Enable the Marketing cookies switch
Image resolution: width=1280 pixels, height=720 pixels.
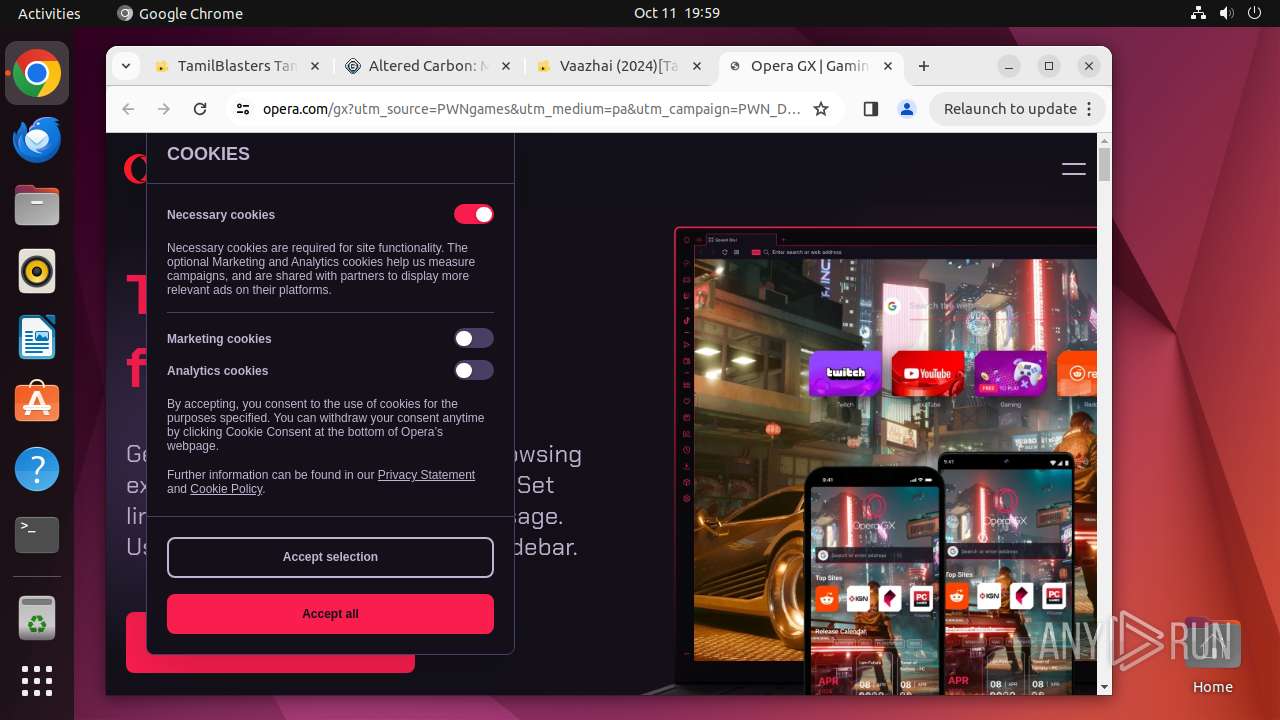[474, 339]
